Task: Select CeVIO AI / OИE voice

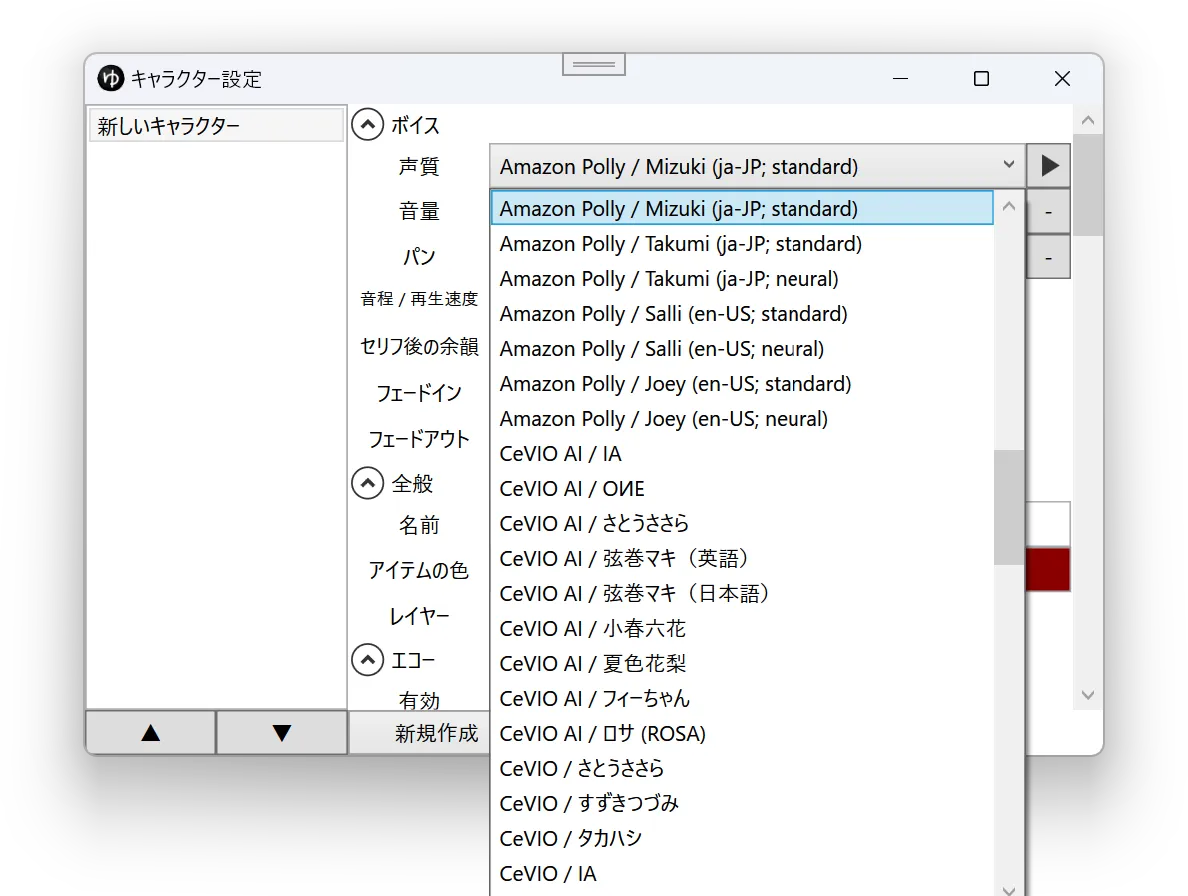Action: click(x=742, y=489)
